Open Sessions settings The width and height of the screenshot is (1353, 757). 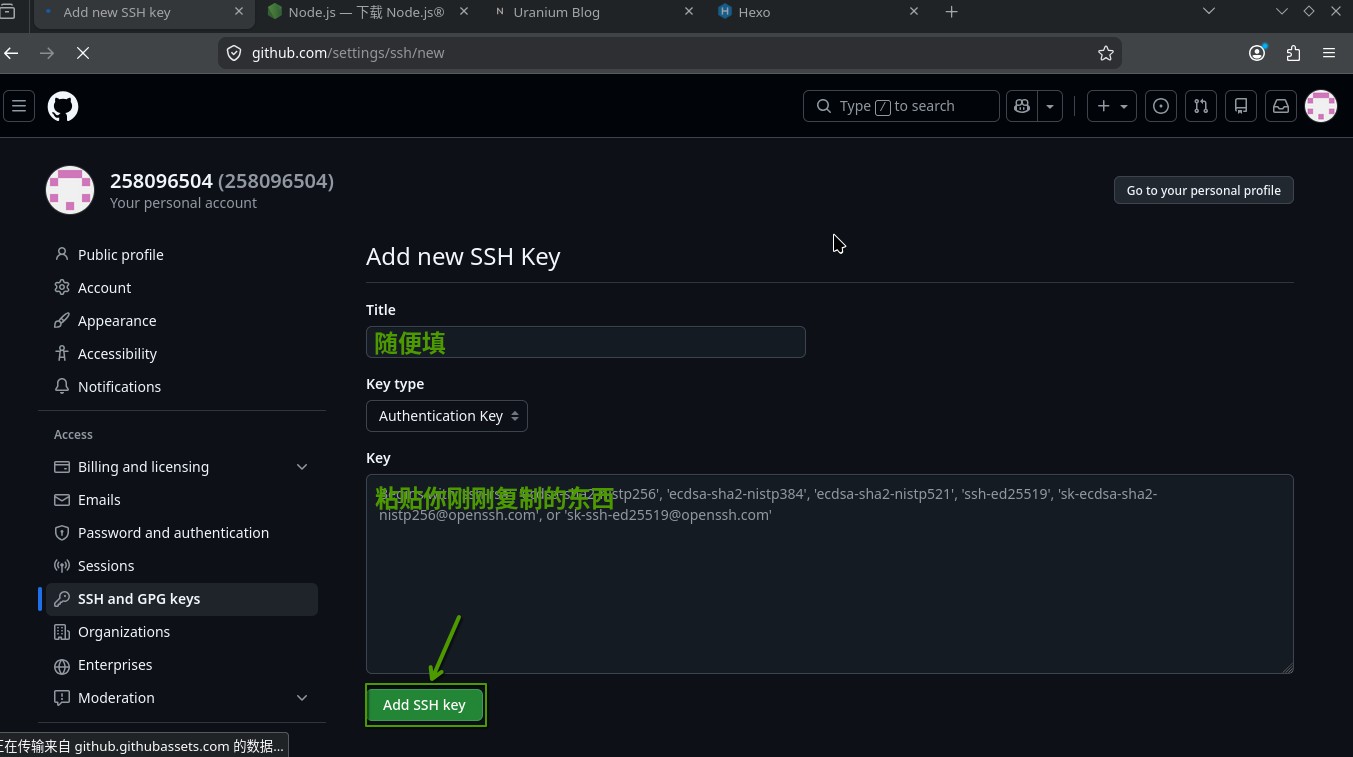[182, 566]
